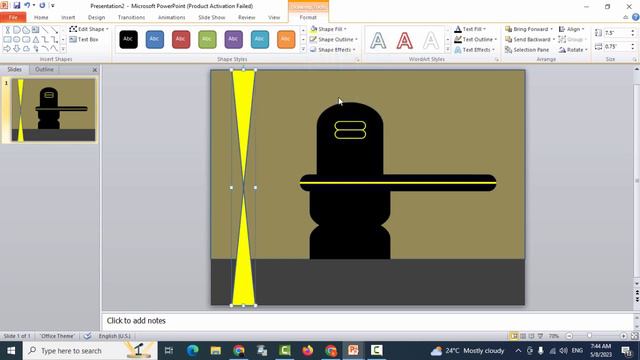Select the Cloud shape

pyautogui.click(x=26, y=49)
